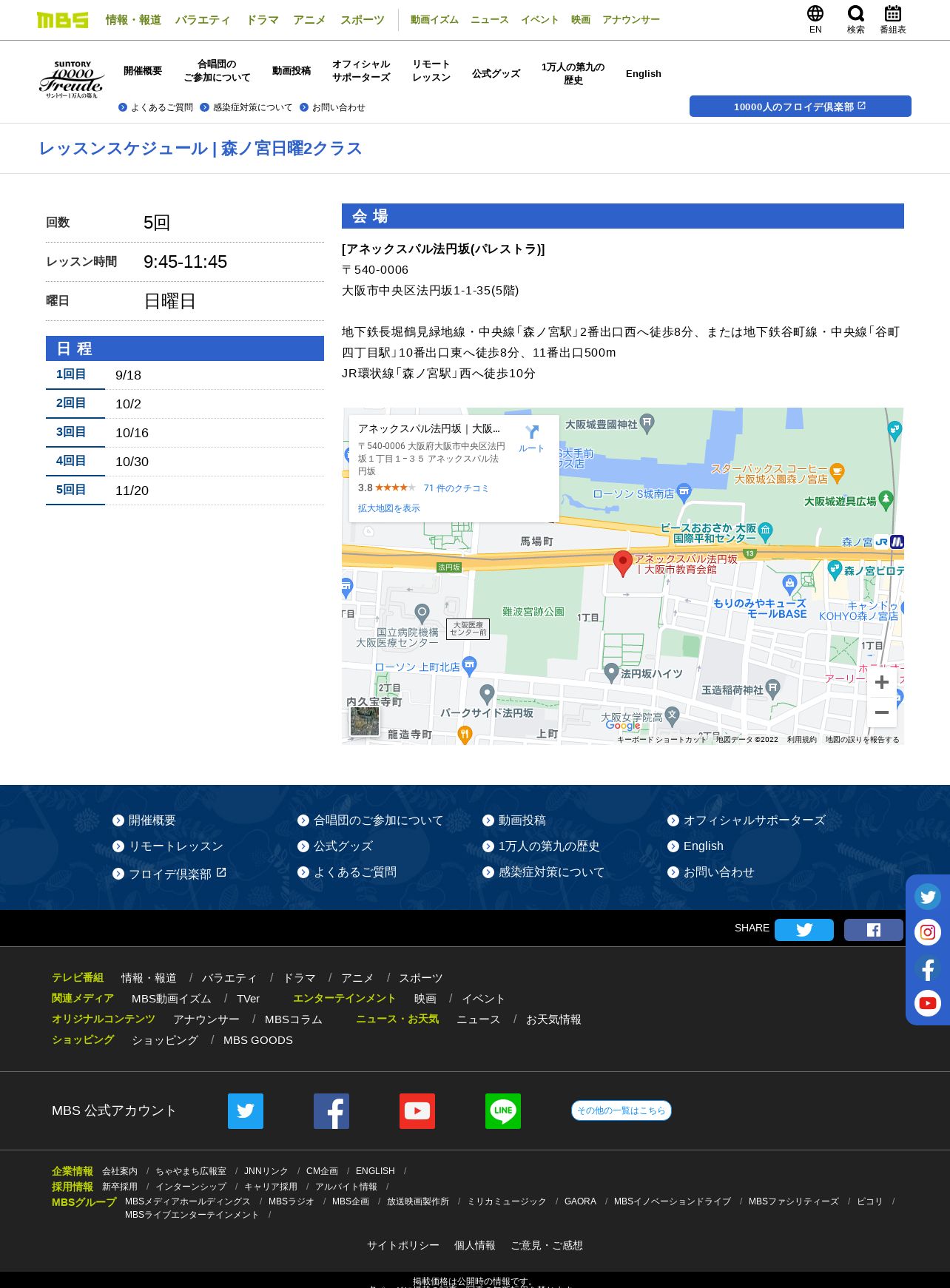Open MBS official Facebook account icon
This screenshot has width=950, height=1288.
pos(331,1111)
